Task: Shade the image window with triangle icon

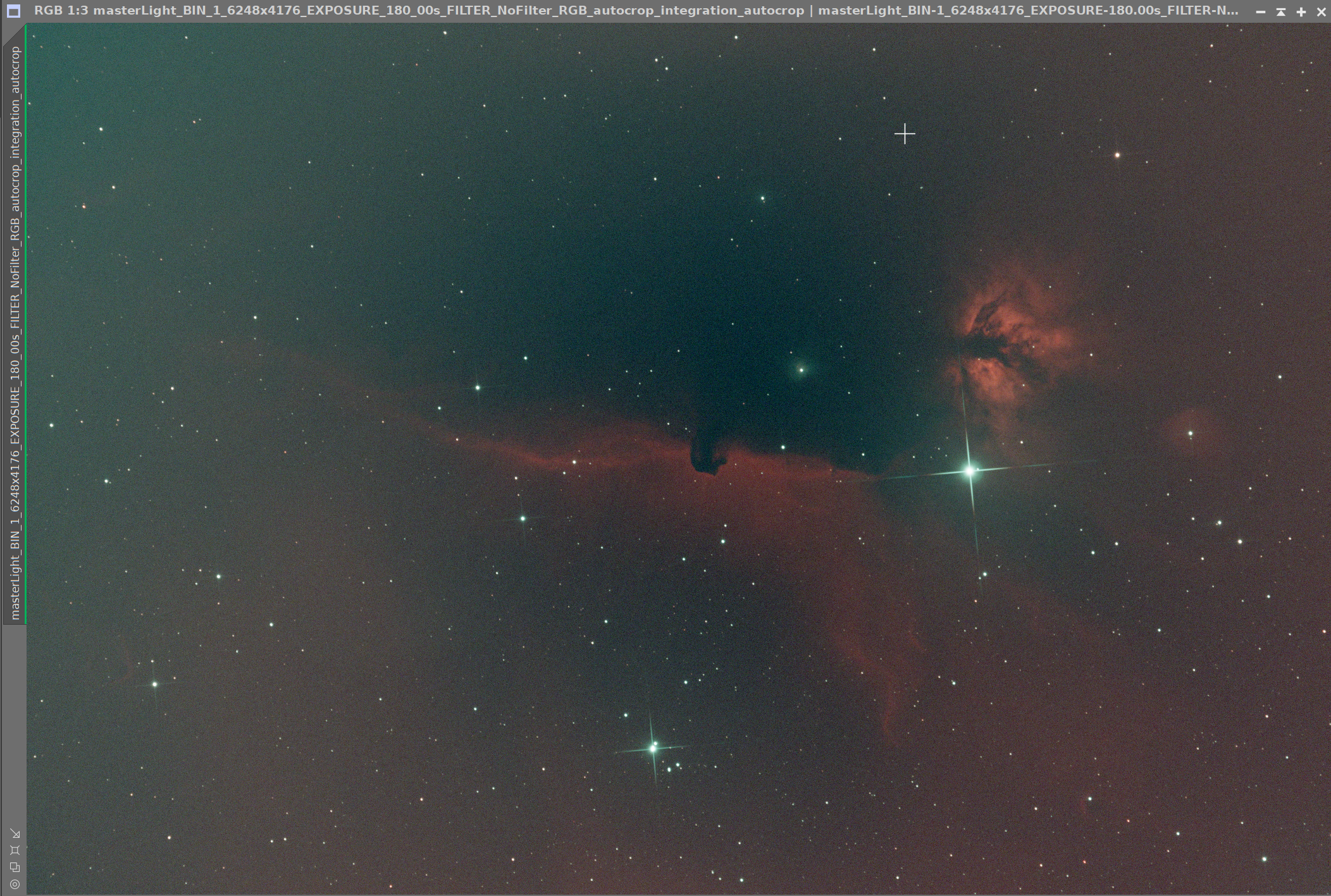Action: 1281,11
